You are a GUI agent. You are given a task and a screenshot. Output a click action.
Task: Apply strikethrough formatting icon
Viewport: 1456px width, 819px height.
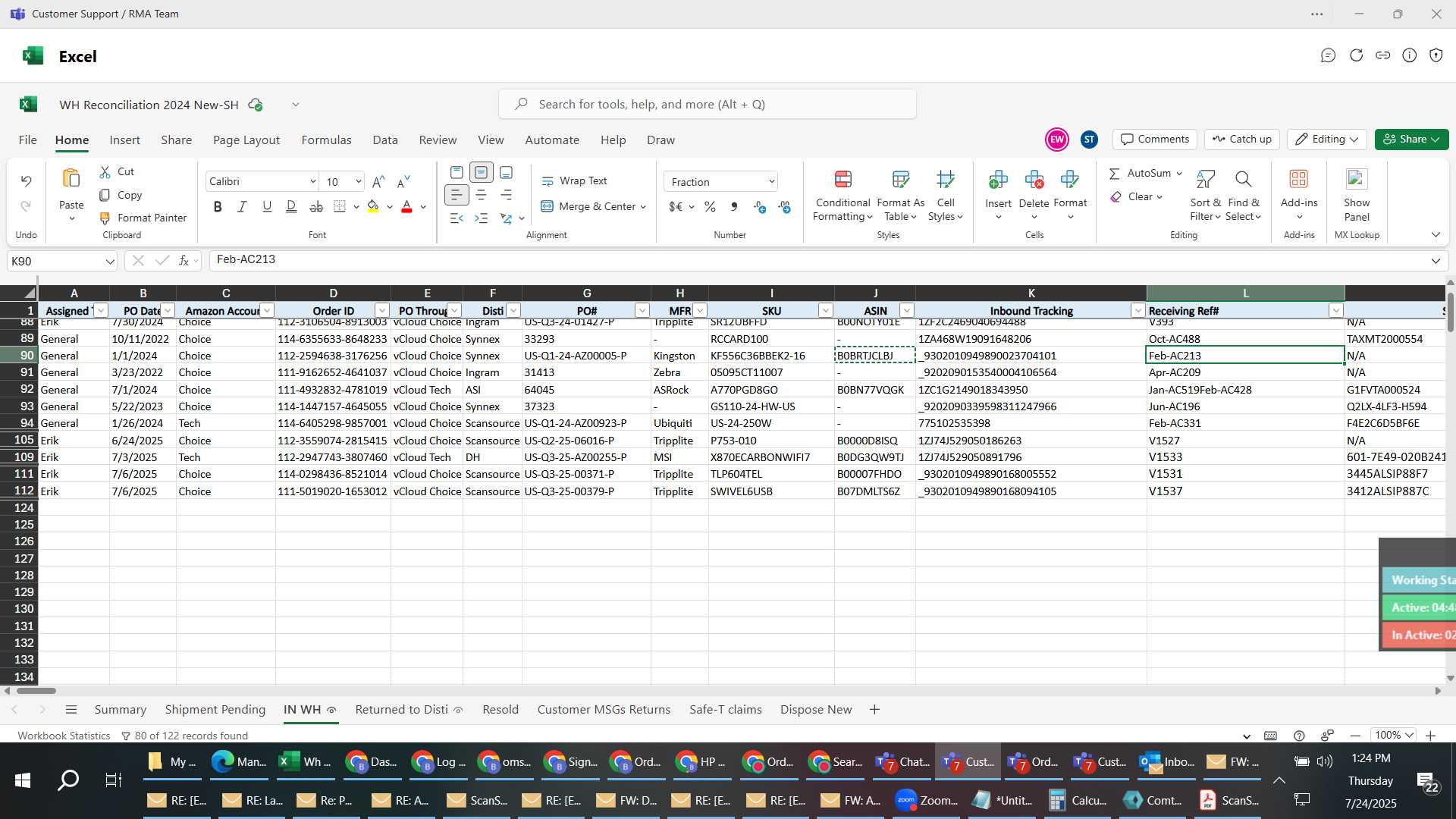click(316, 206)
